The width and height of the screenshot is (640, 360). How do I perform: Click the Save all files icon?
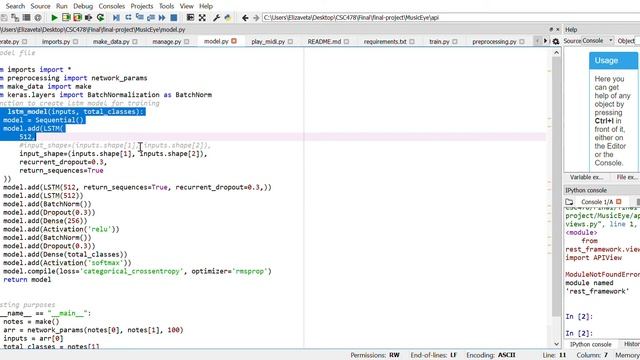15,18
